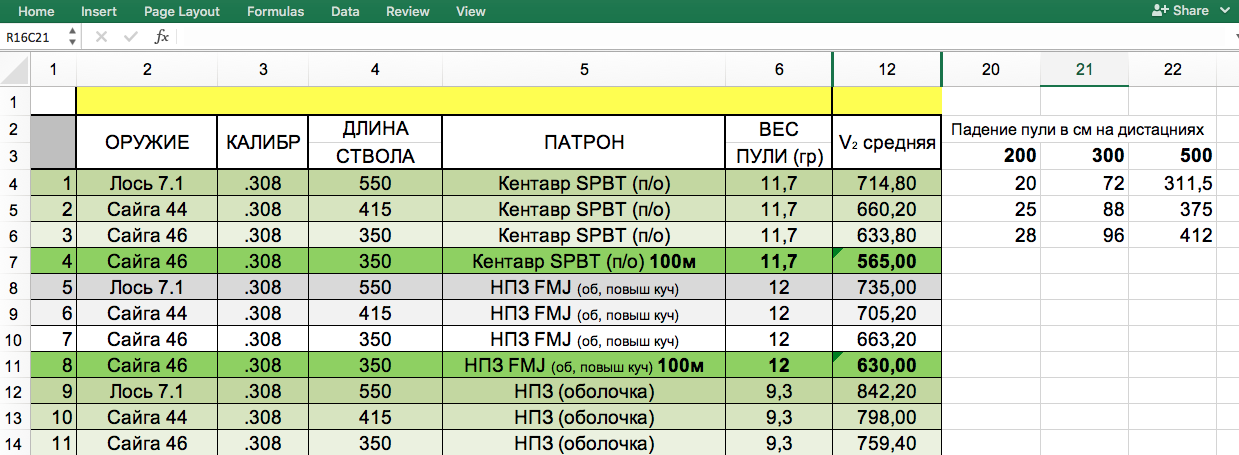The image size is (1239, 455).
Task: Click inside the formula bar input field
Action: click(700, 37)
